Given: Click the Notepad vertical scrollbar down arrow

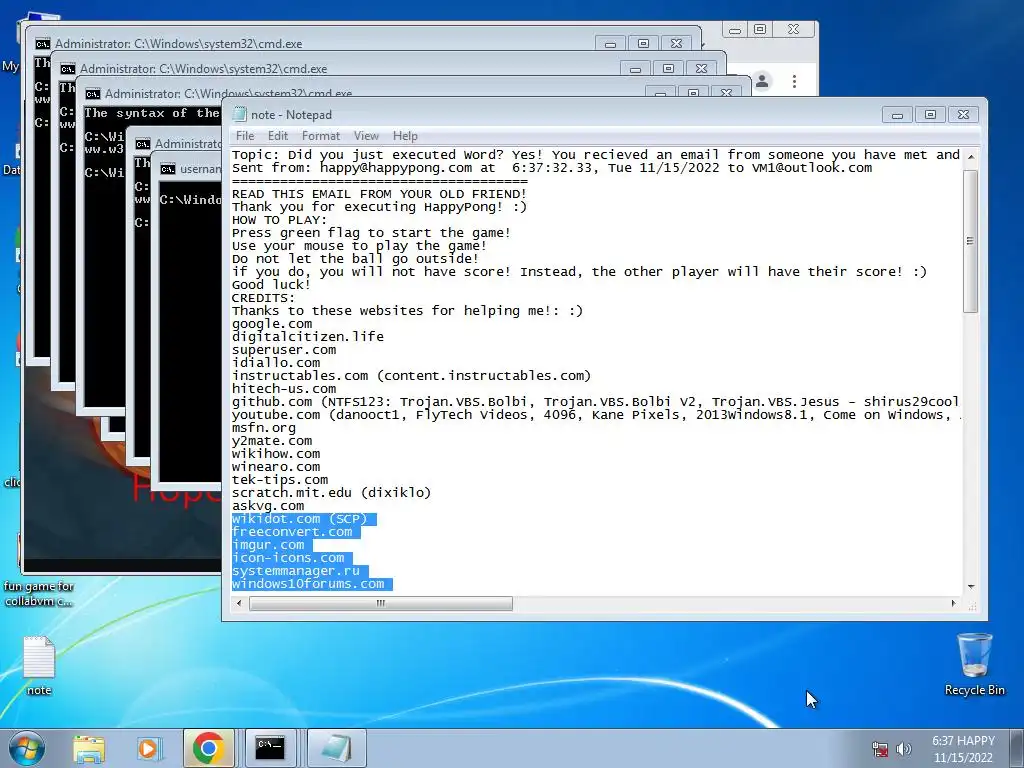Looking at the screenshot, I should [971, 586].
